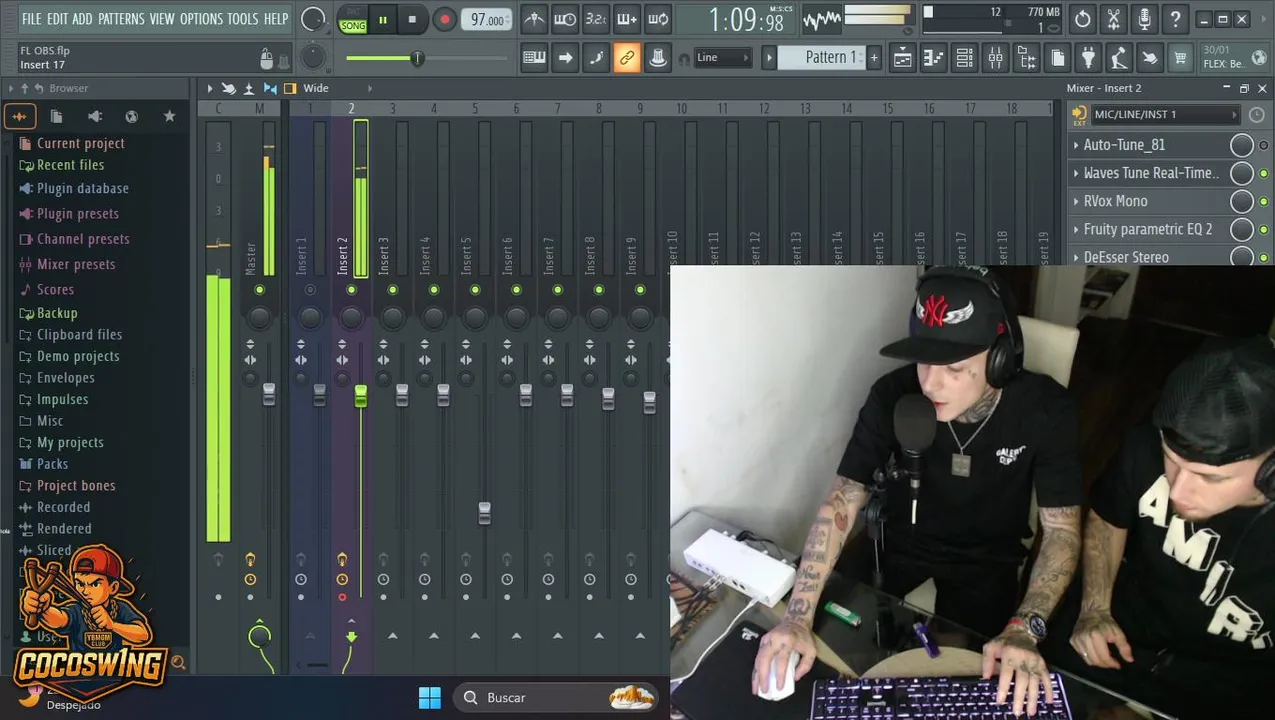
Task: Open the browser view icon
Action: point(1026,58)
